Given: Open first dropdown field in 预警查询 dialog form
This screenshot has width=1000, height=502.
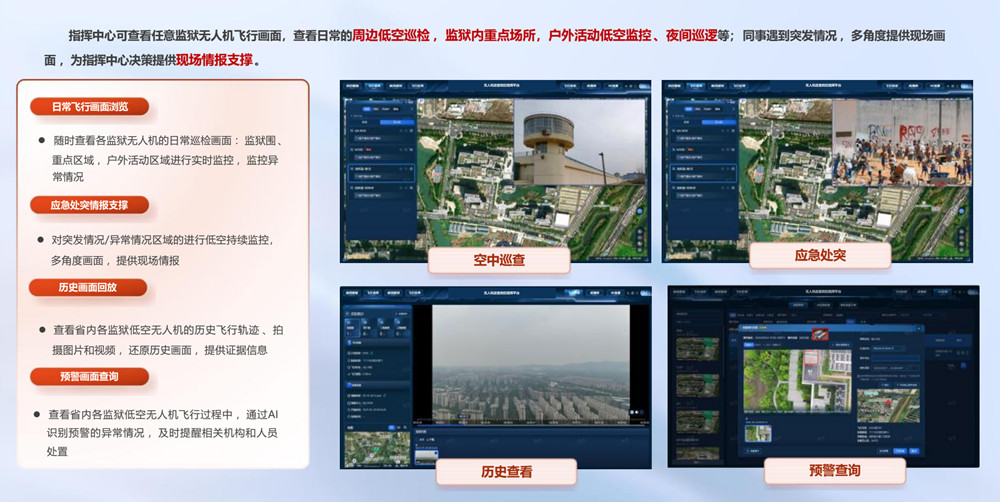Looking at the screenshot, I should tap(888, 348).
